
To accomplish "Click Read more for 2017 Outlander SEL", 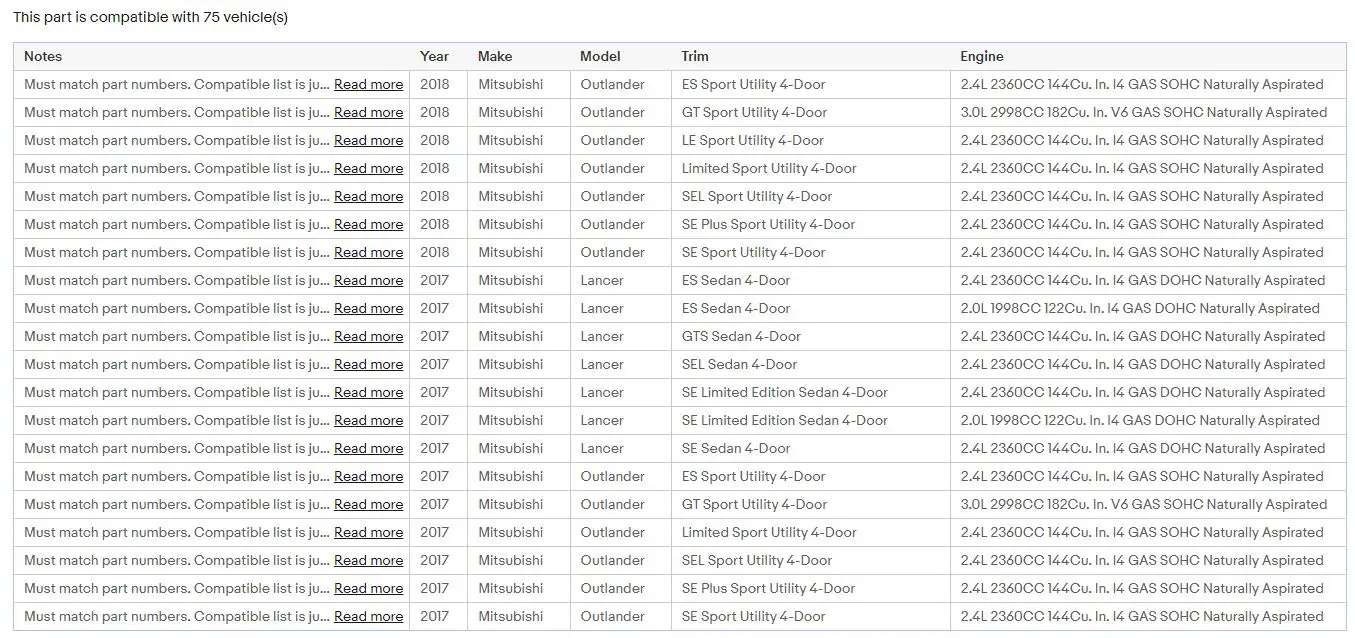I will pos(368,561).
